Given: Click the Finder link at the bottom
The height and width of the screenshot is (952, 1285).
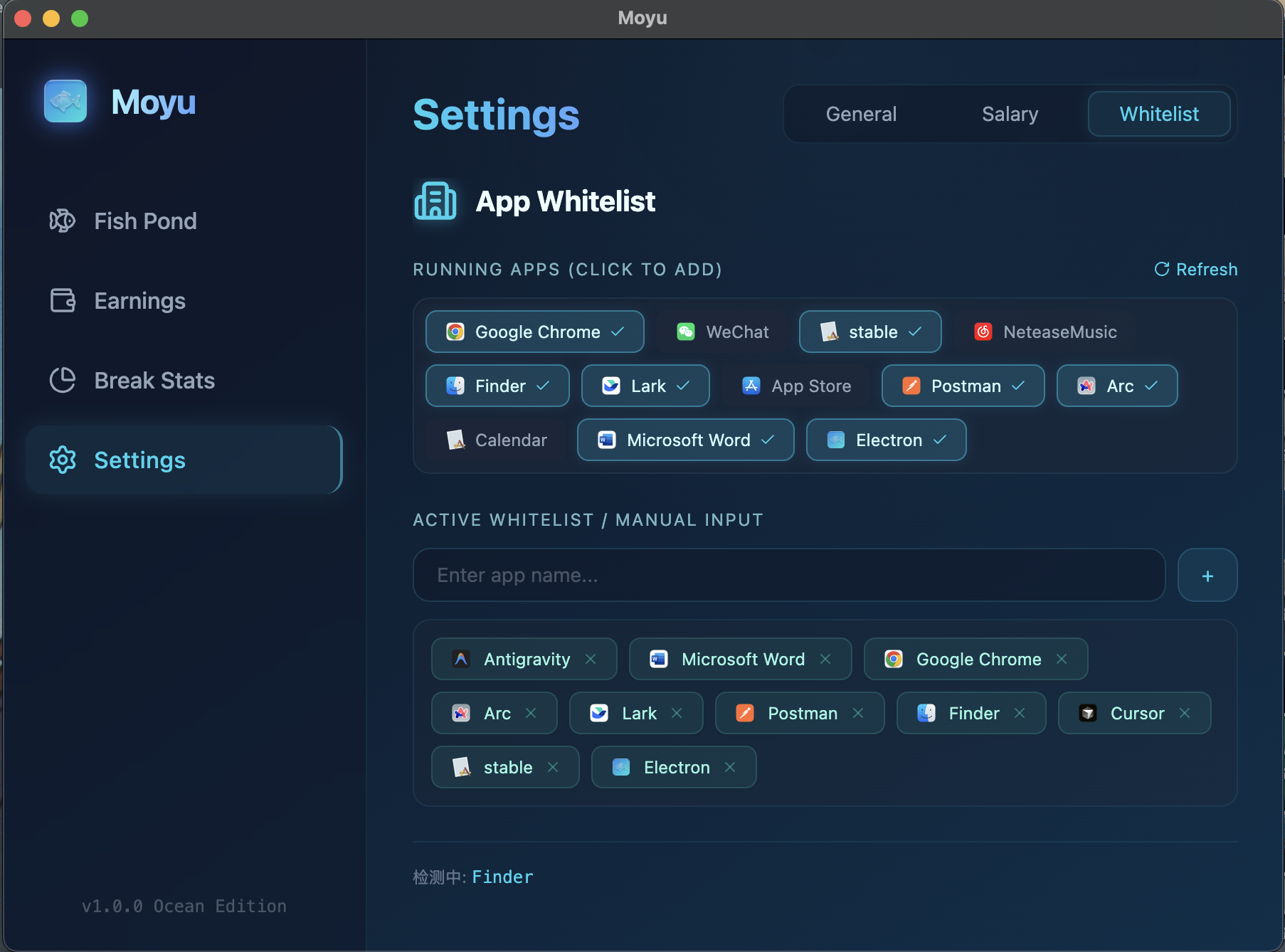Looking at the screenshot, I should click(x=502, y=877).
